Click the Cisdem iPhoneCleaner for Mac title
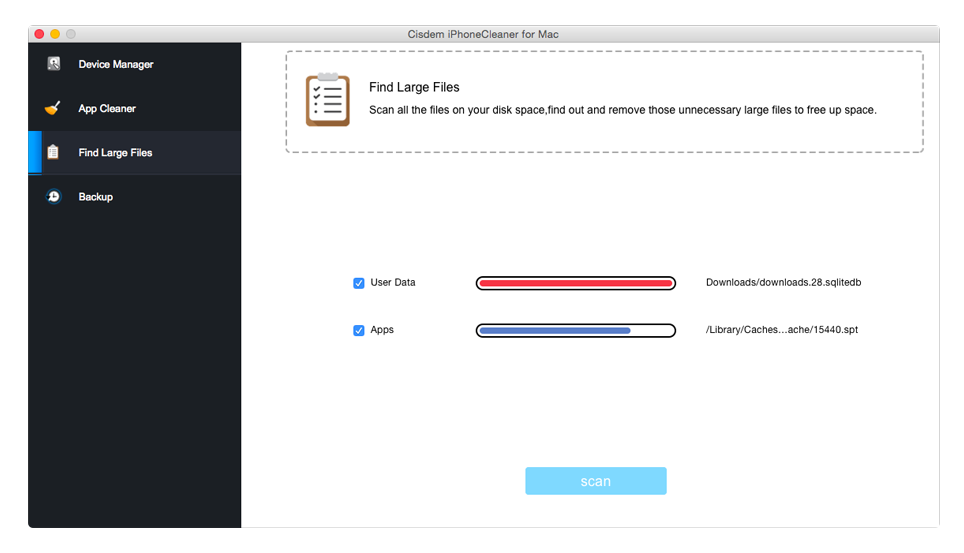964x553 pixels. 483,34
